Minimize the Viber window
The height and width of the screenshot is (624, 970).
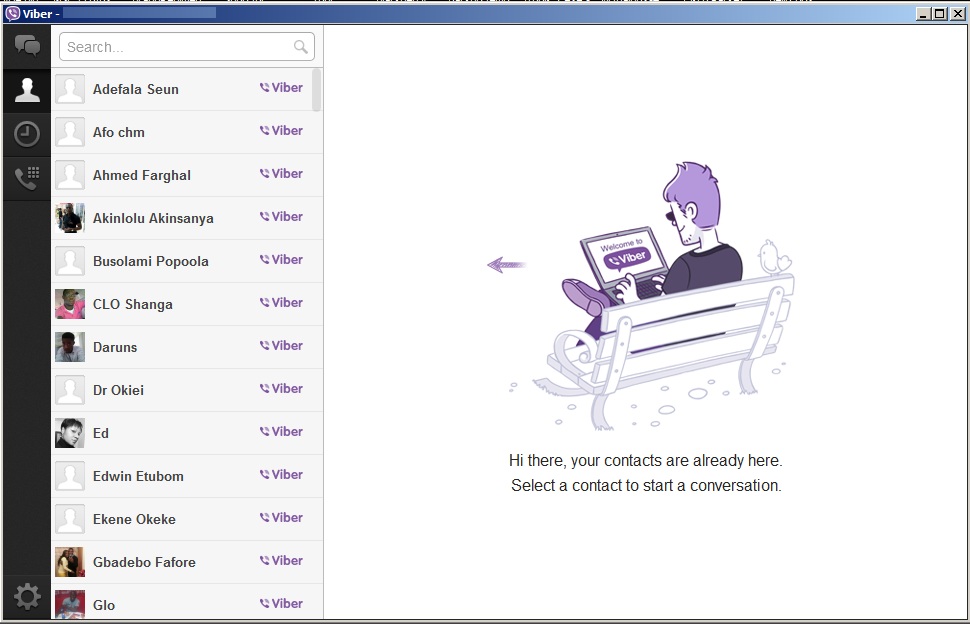tap(923, 14)
